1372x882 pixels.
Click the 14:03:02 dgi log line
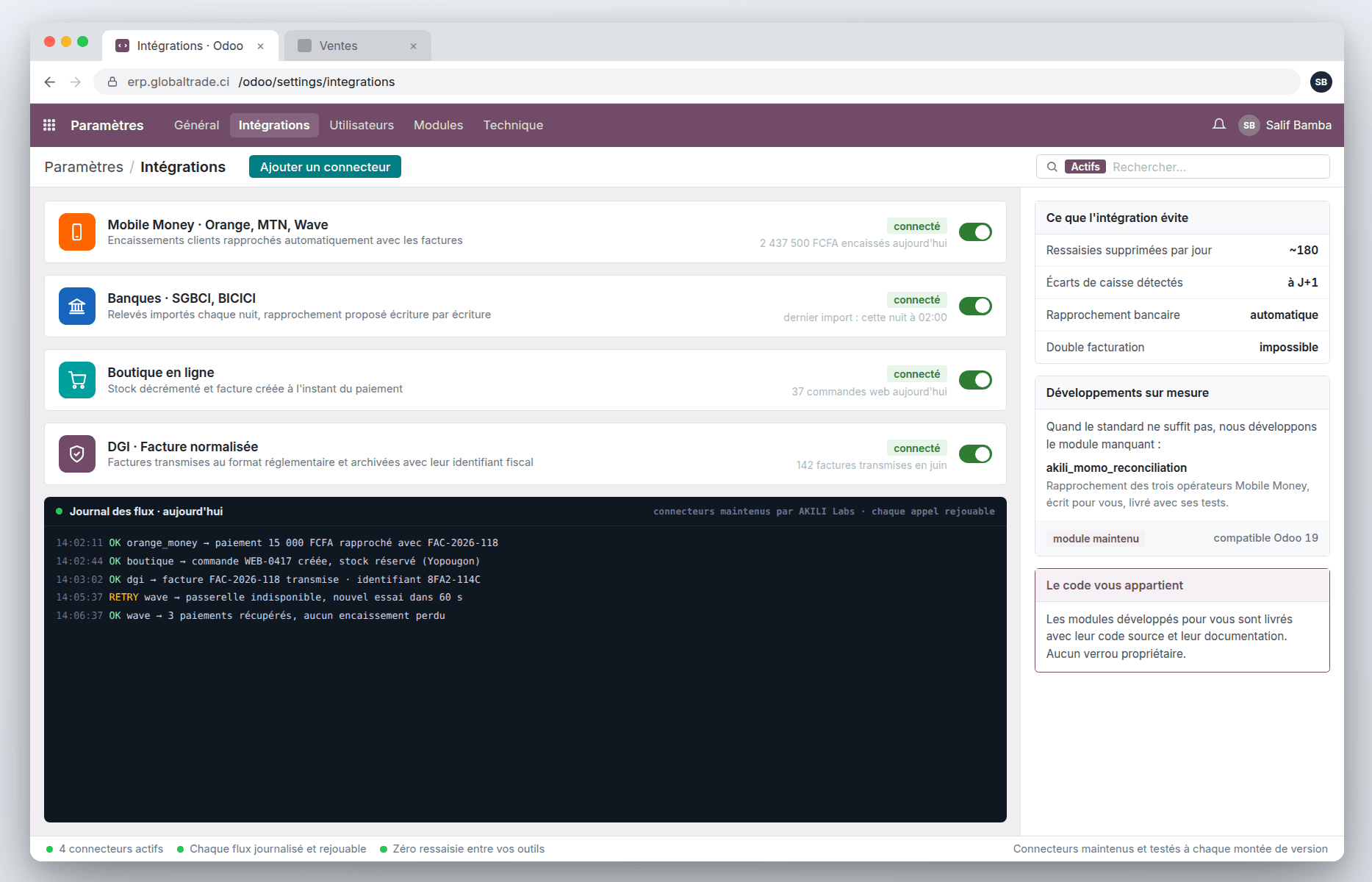pyautogui.click(x=268, y=580)
